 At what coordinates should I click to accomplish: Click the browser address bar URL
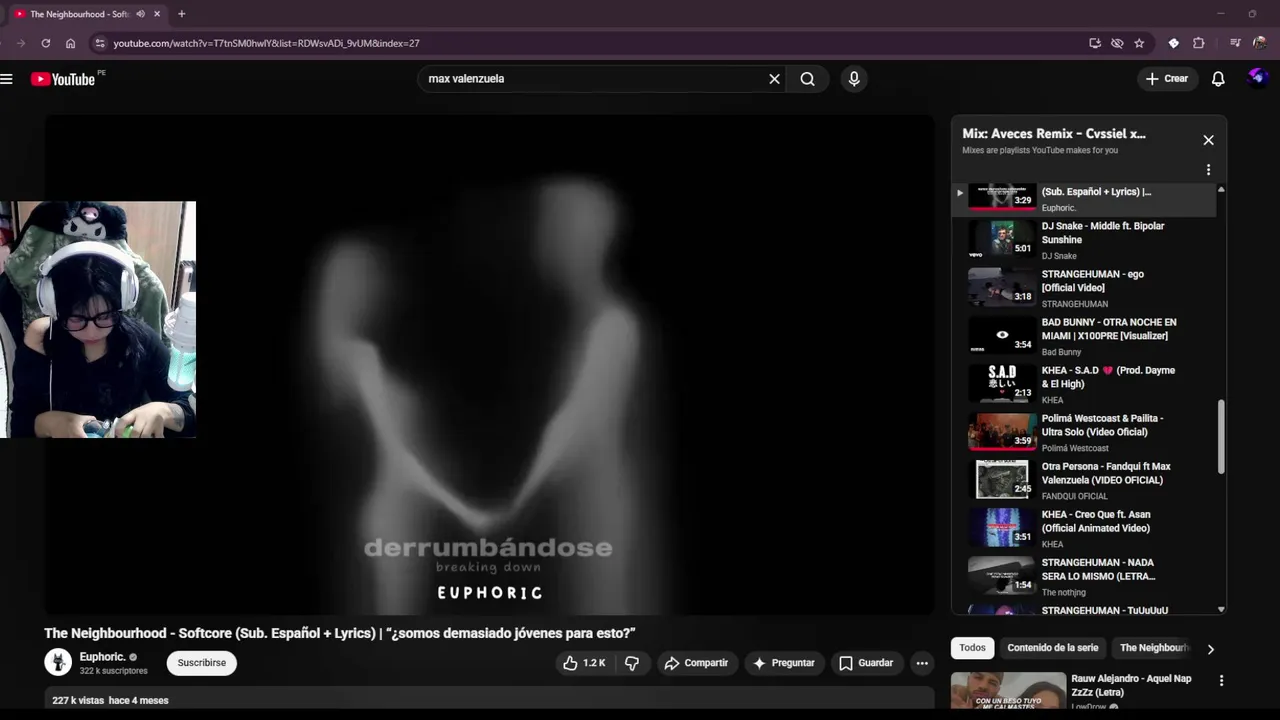click(x=266, y=43)
